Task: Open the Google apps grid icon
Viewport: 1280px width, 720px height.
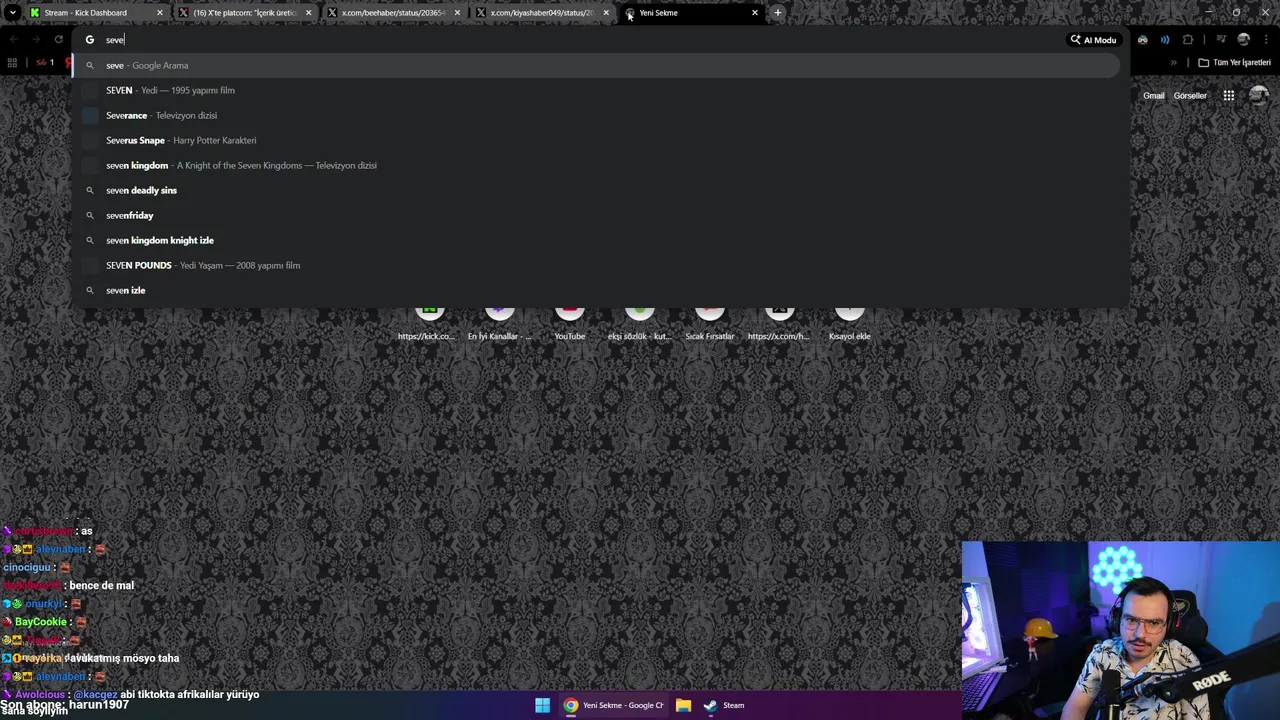Action: 1228,96
